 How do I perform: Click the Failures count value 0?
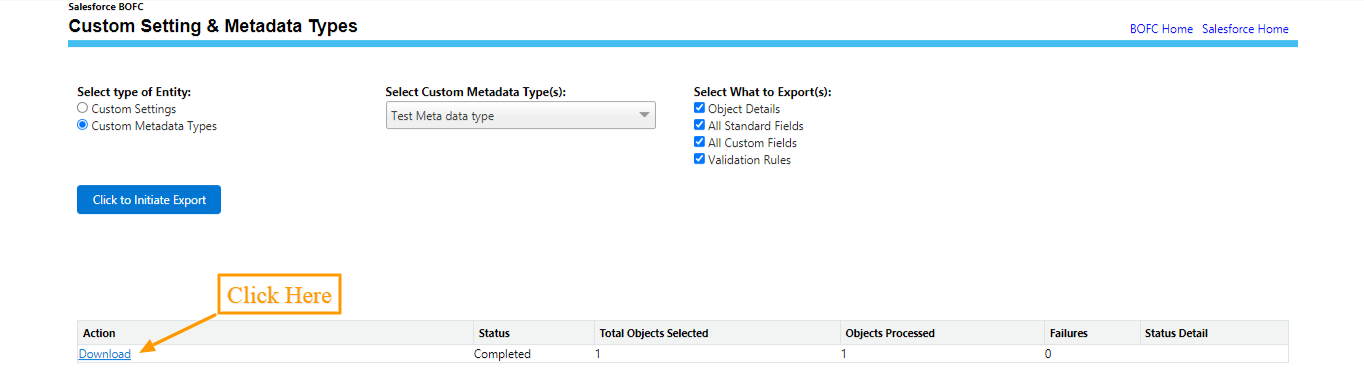click(1048, 354)
